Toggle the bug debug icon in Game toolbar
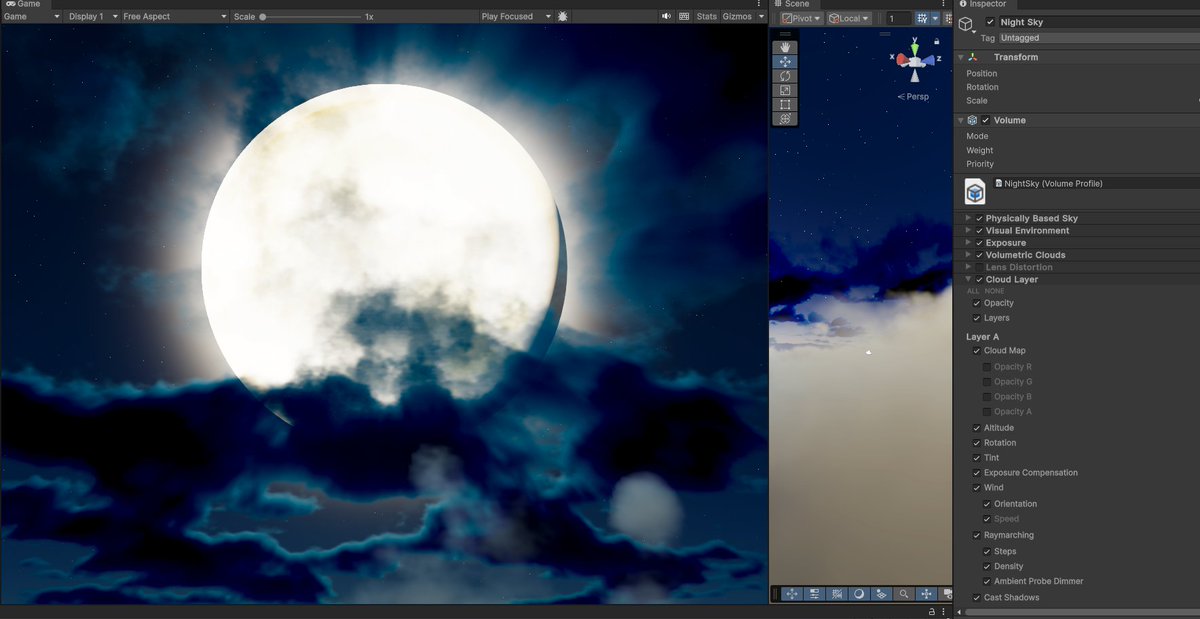This screenshot has width=1200, height=619. coord(564,16)
